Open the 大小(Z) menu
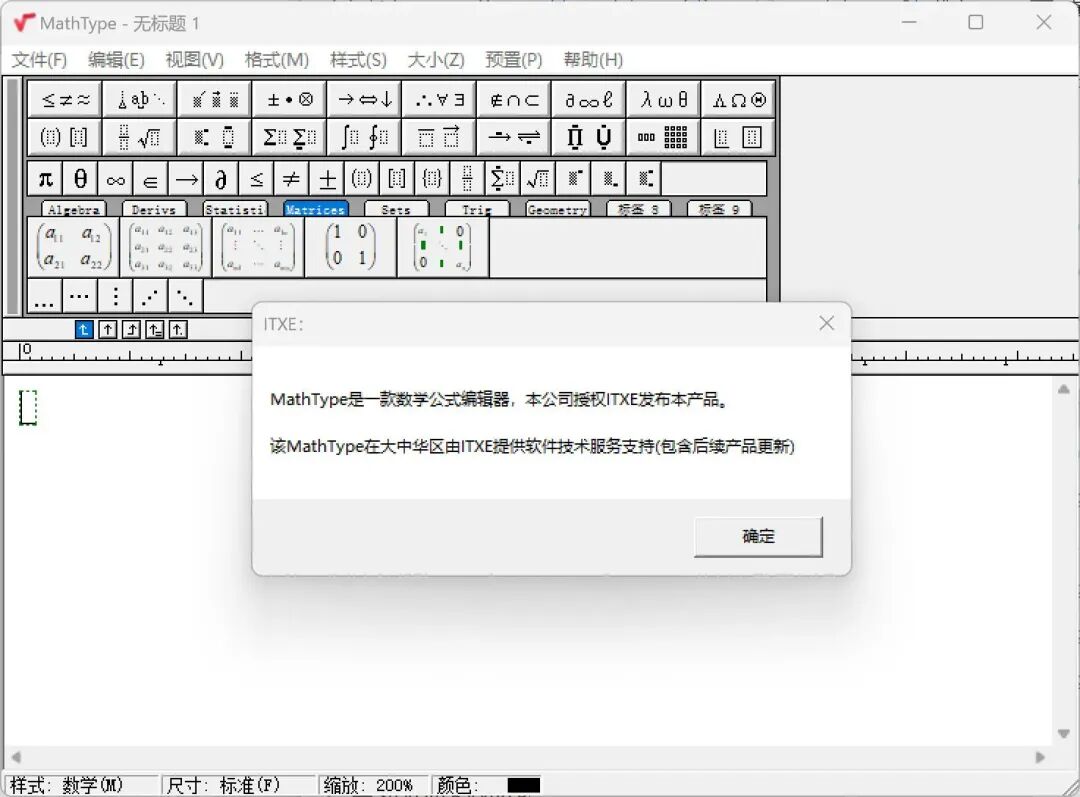Viewport: 1080px width, 797px height. (436, 60)
